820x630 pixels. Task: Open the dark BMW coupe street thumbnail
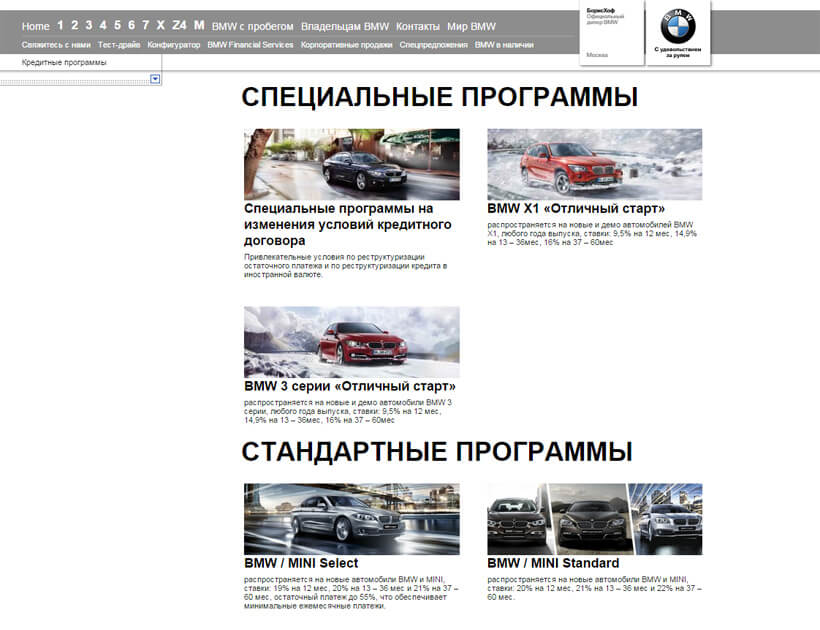click(x=352, y=164)
